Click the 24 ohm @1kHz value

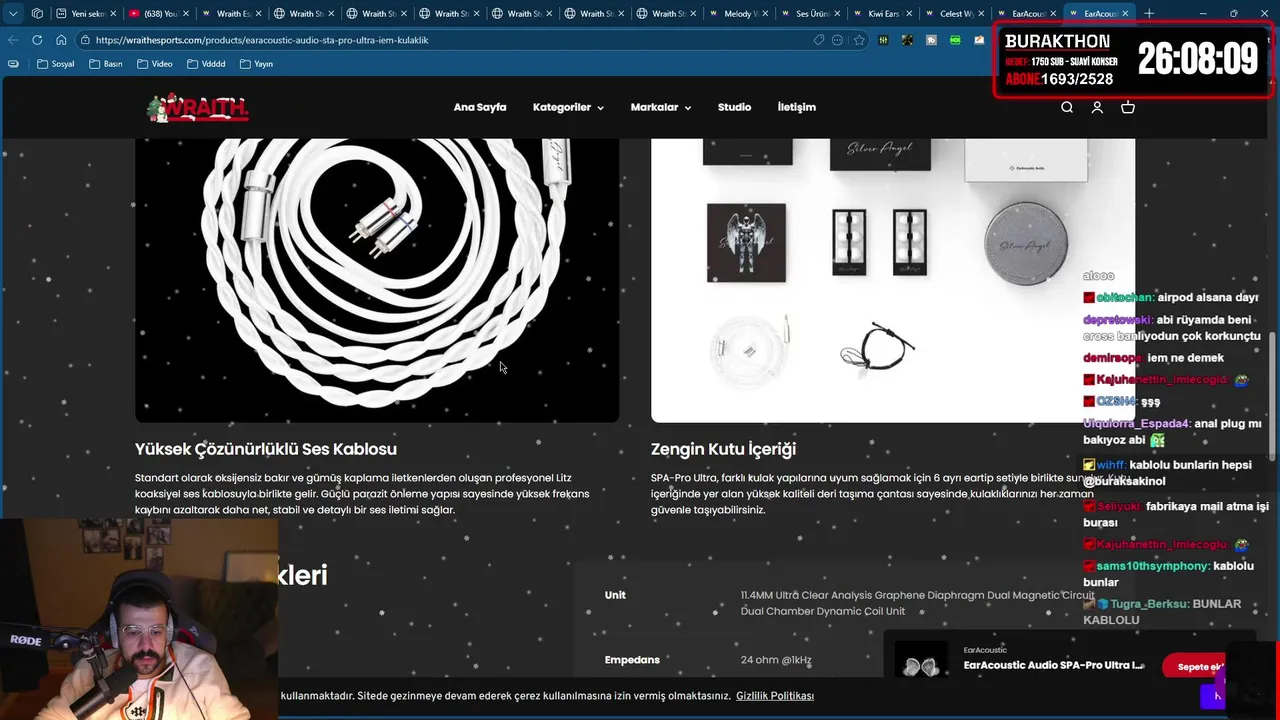click(x=776, y=660)
